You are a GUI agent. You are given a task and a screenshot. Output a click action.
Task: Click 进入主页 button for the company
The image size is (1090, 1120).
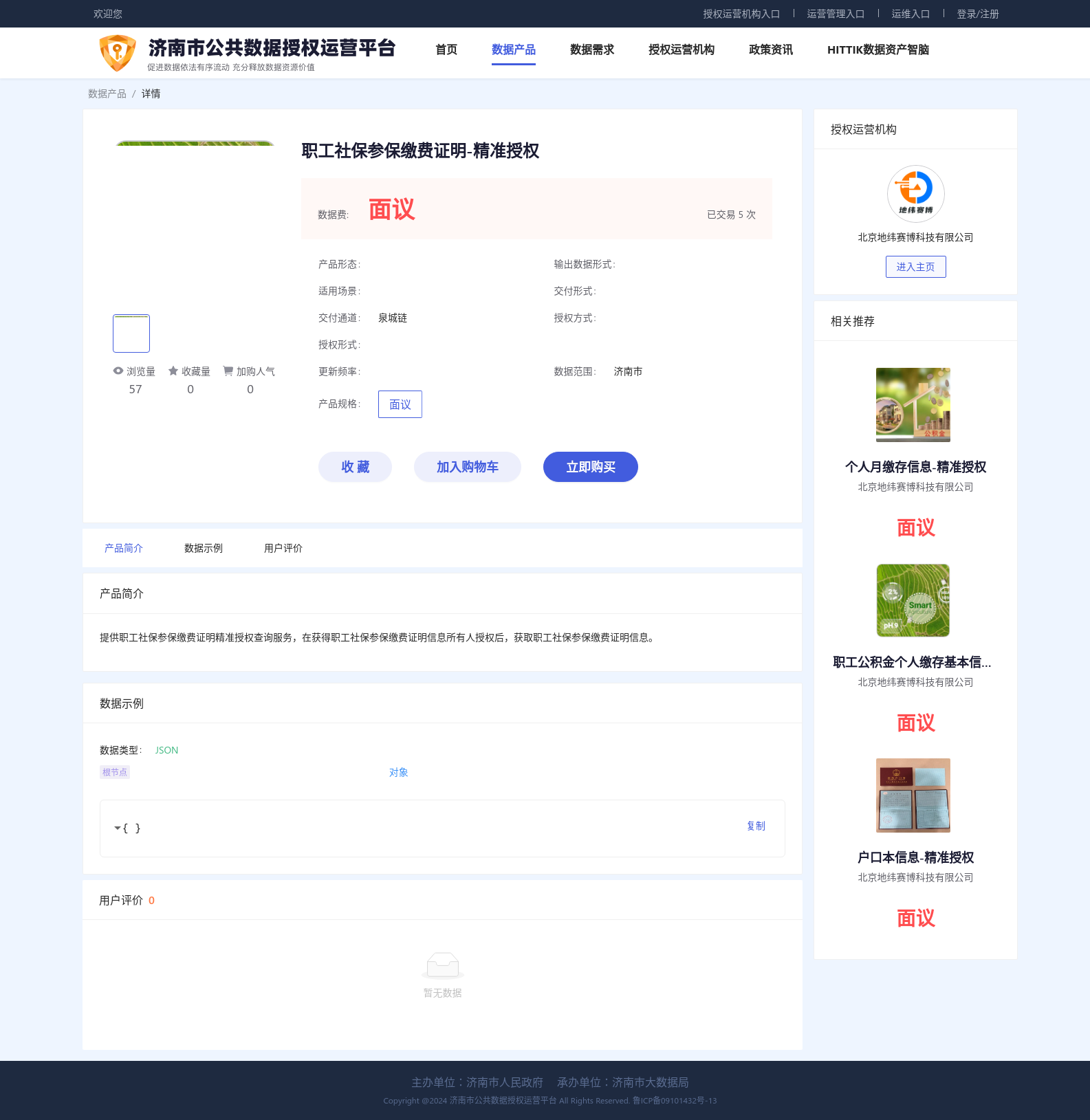pyautogui.click(x=915, y=267)
